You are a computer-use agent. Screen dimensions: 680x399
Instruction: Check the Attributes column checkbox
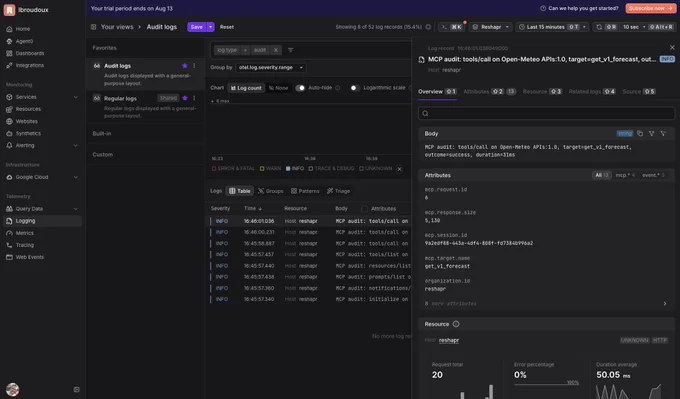tap(365, 209)
